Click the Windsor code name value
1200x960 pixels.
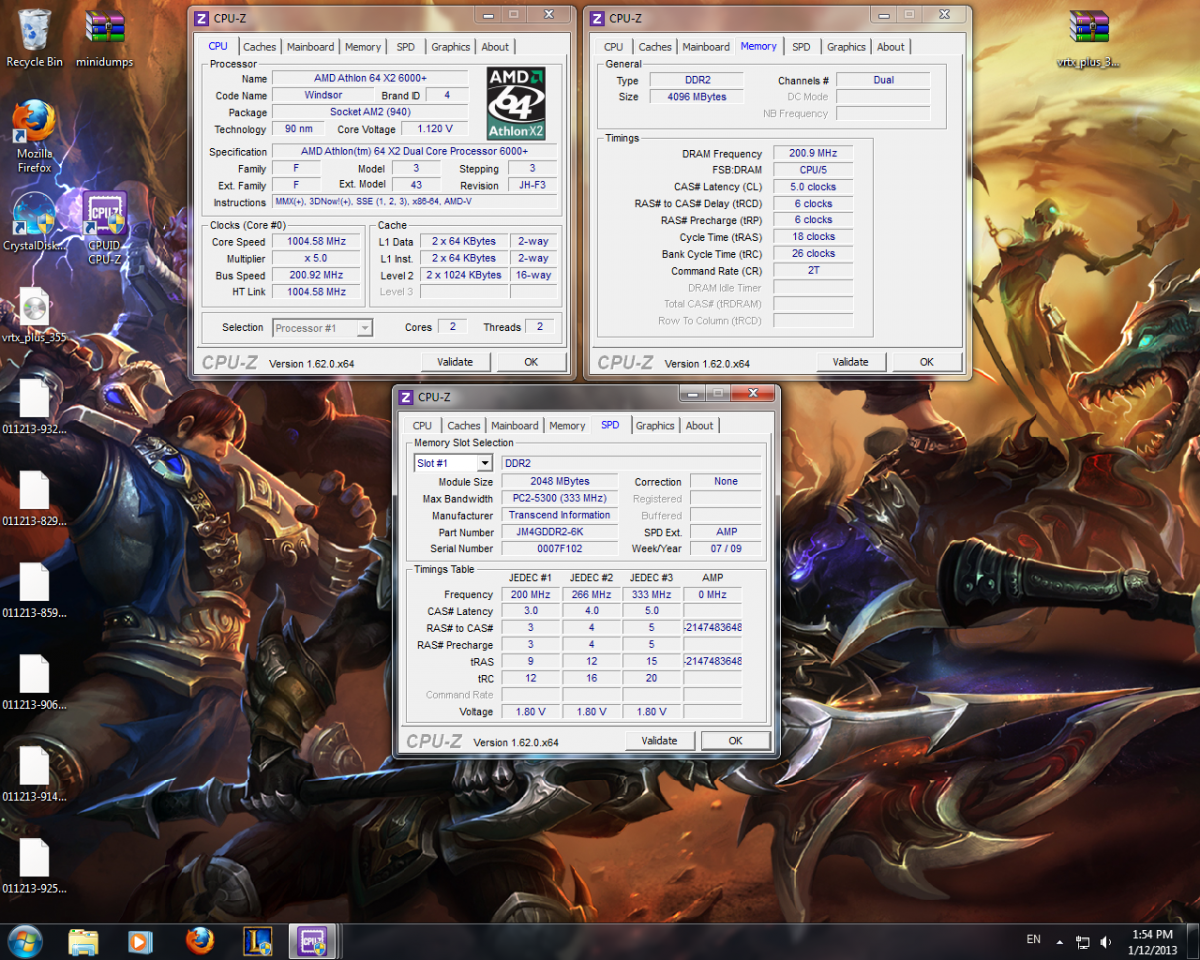coord(323,95)
